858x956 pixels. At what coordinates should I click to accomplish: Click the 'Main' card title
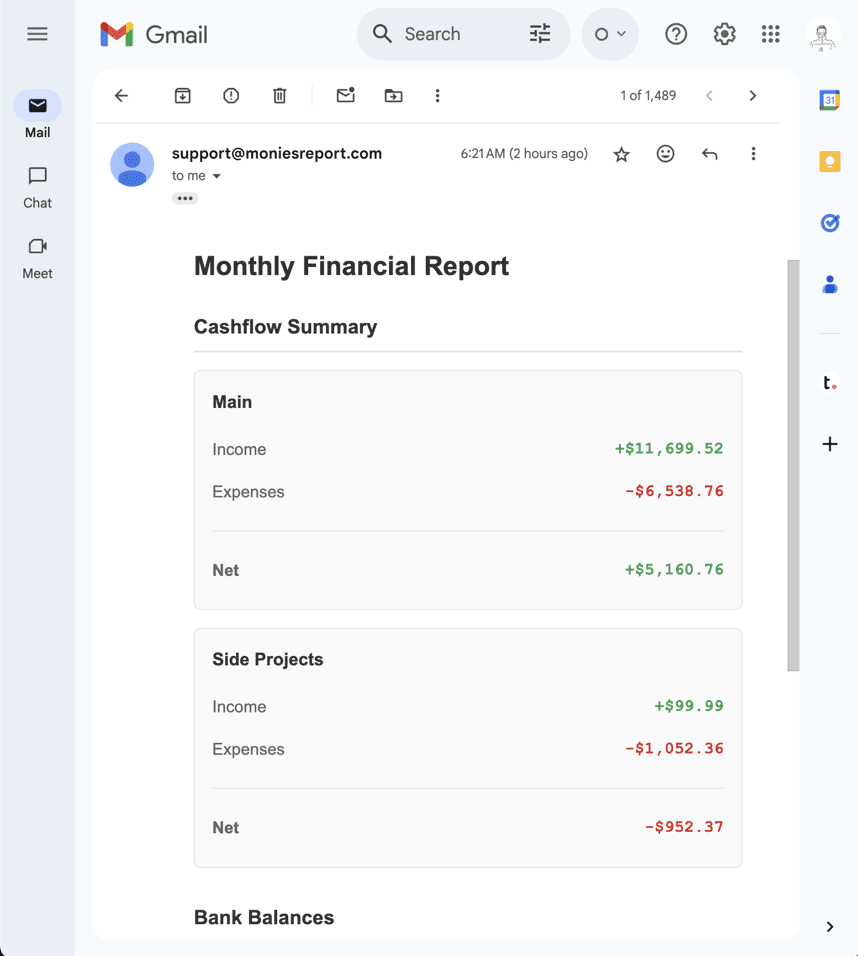(x=232, y=402)
